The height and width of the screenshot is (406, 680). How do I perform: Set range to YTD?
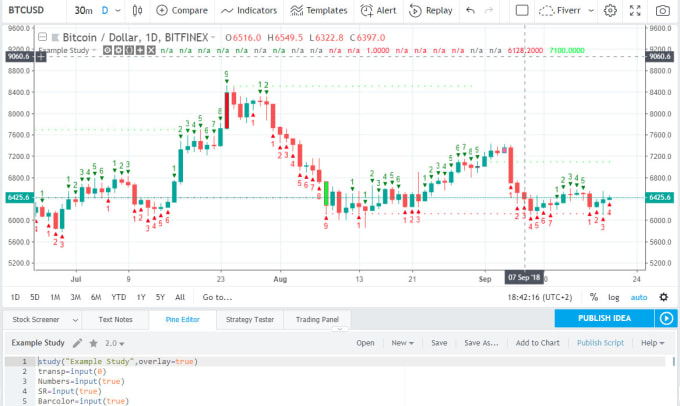click(118, 297)
